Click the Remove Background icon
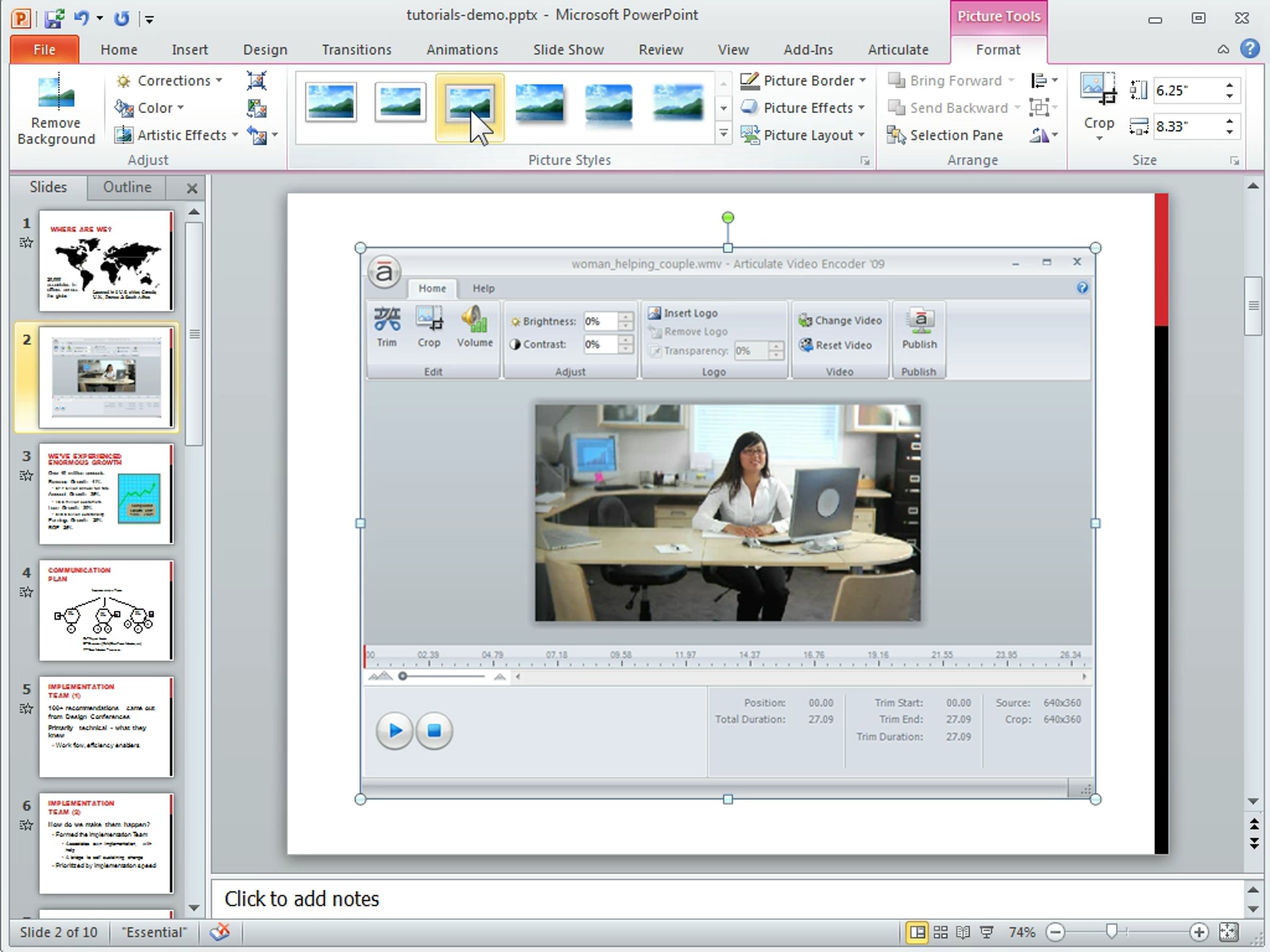 tap(56, 93)
